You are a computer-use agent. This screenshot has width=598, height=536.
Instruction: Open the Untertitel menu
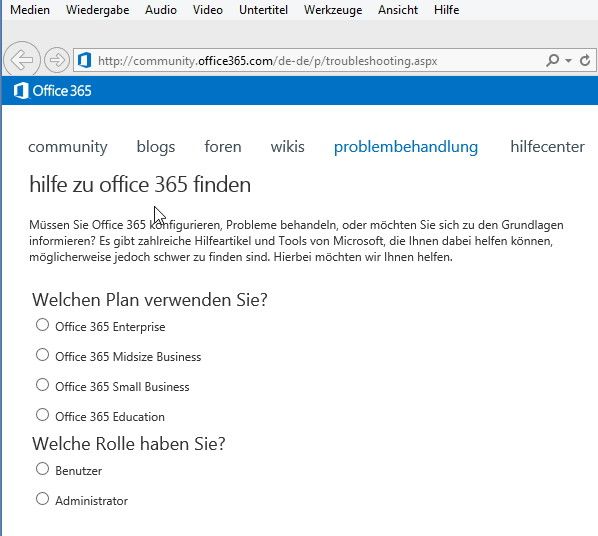tap(263, 10)
